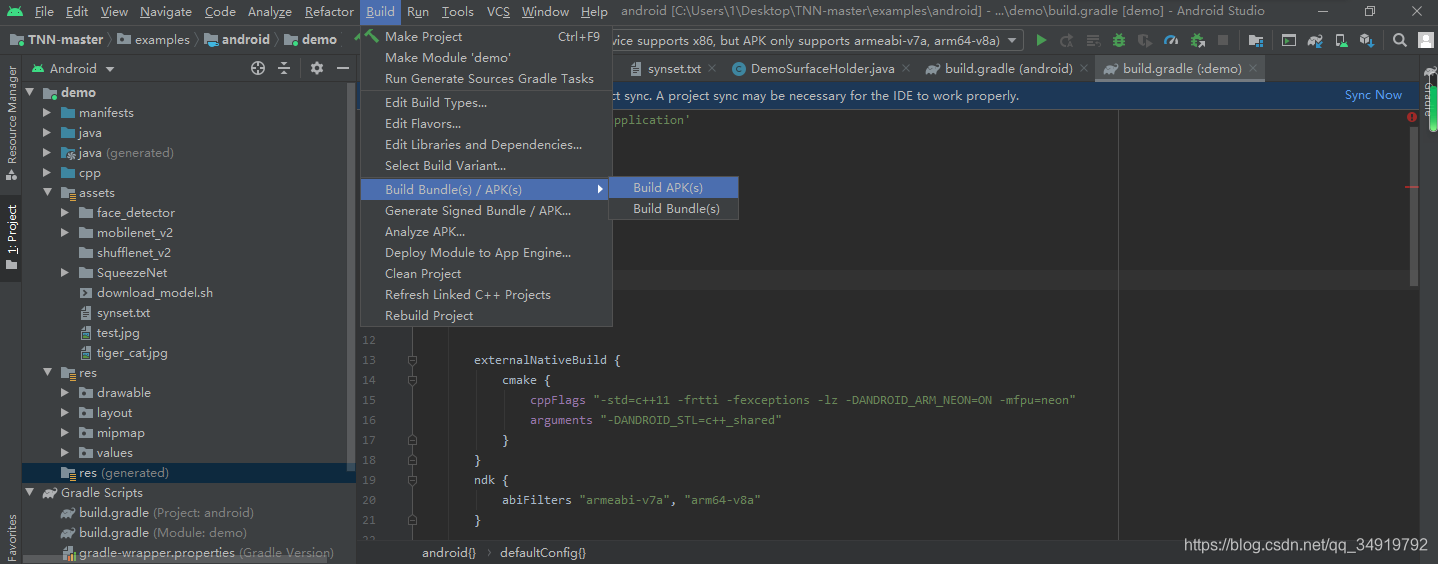Click Attach Debugger to Android Process icon
1438x564 pixels.
(1197, 40)
